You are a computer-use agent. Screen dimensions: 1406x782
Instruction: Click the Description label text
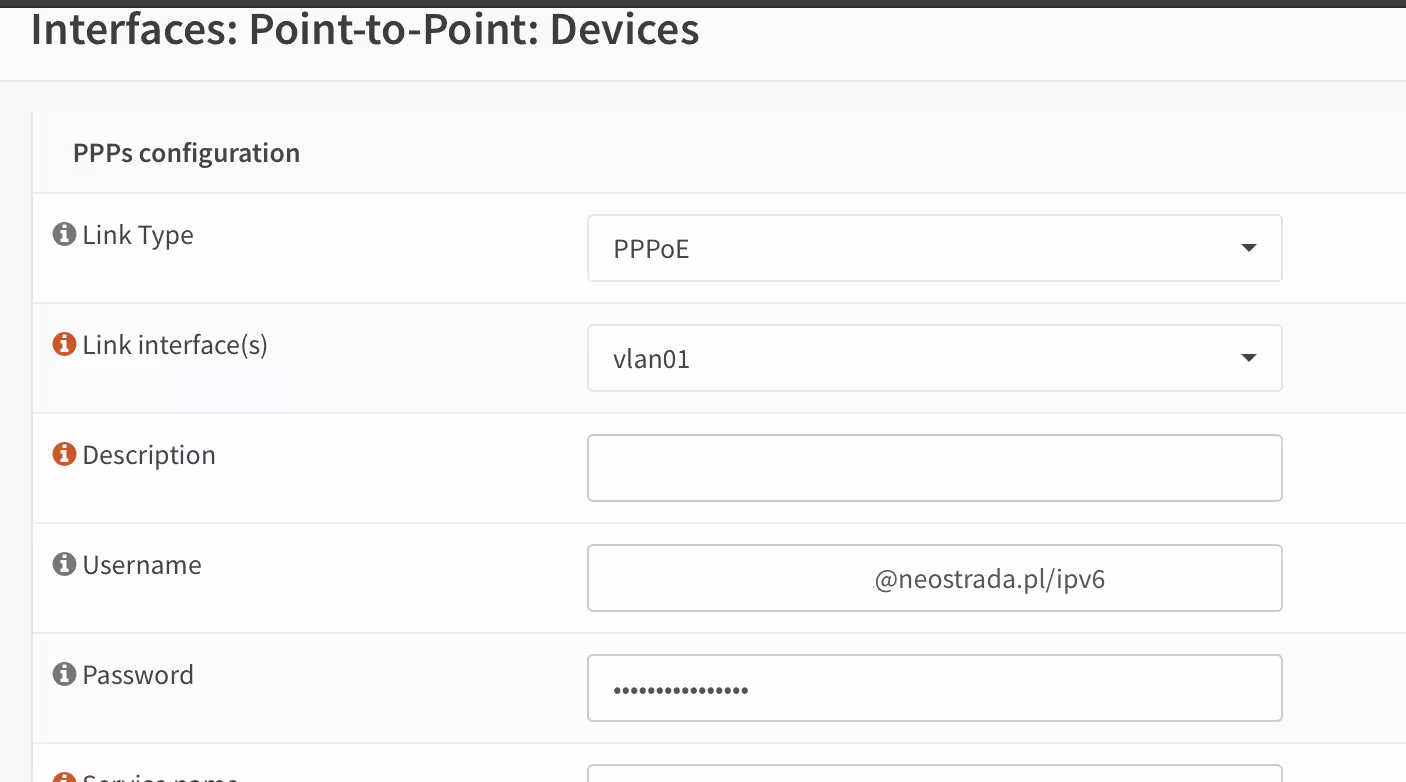[149, 456]
